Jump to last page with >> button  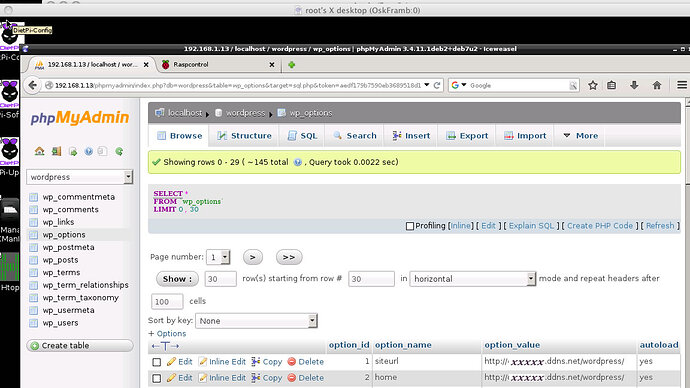pyautogui.click(x=289, y=257)
